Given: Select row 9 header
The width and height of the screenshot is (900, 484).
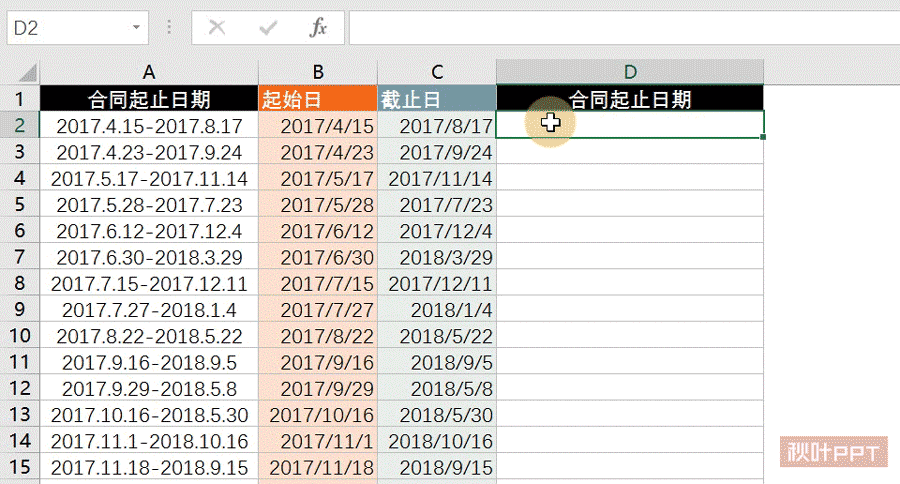Looking at the screenshot, I should [x=20, y=309].
